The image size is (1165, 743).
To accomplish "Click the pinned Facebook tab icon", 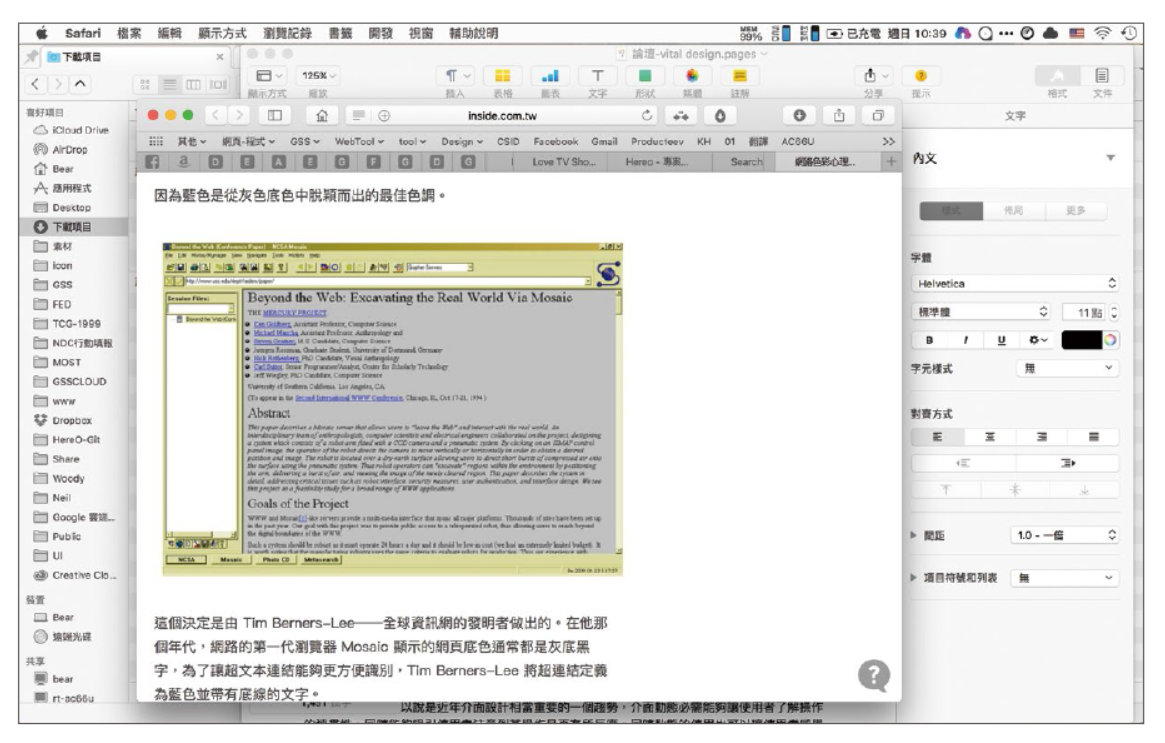I will pyautogui.click(x=152, y=161).
